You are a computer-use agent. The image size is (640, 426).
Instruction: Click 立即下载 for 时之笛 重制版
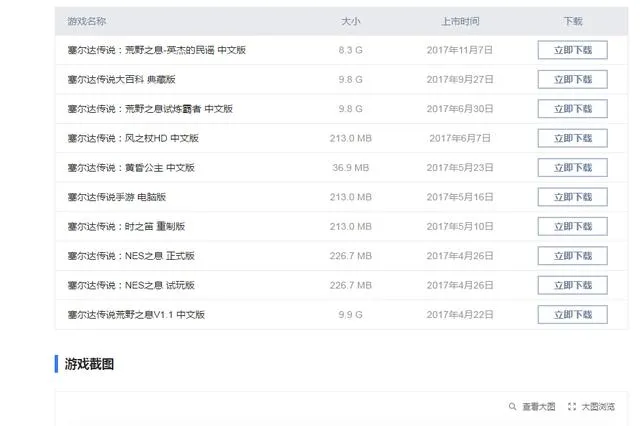(x=572, y=226)
